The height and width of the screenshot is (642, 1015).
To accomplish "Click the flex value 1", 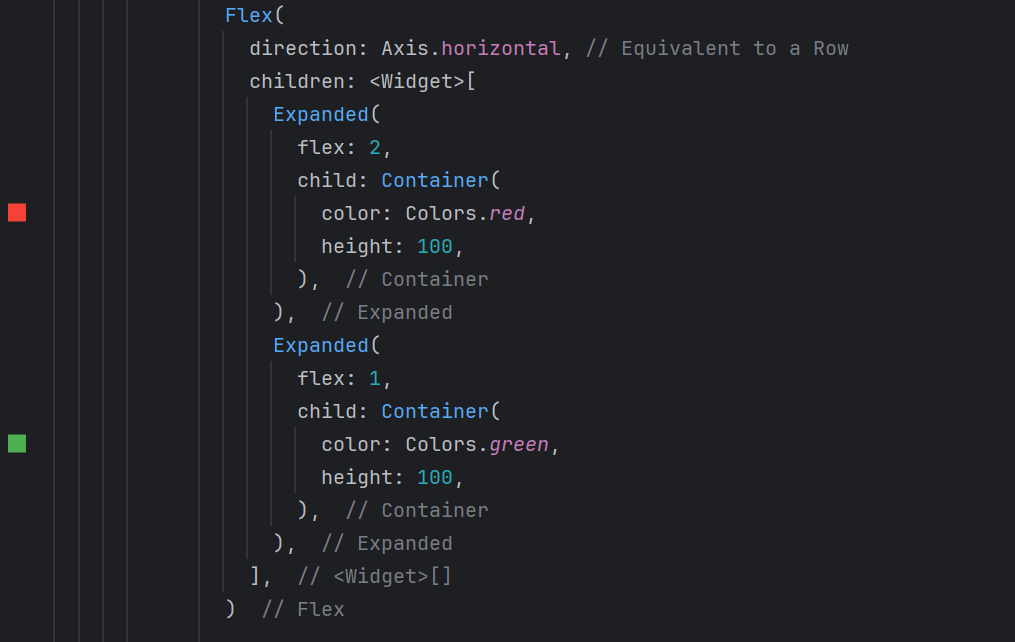I will pyautogui.click(x=375, y=379).
